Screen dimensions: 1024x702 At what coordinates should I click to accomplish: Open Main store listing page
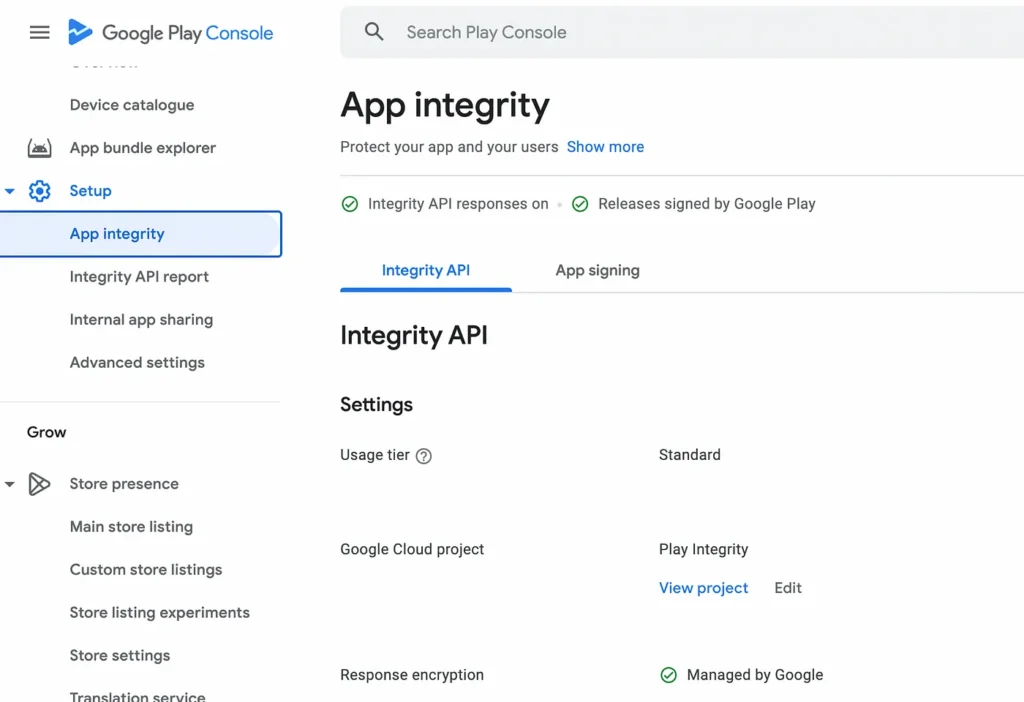point(131,527)
